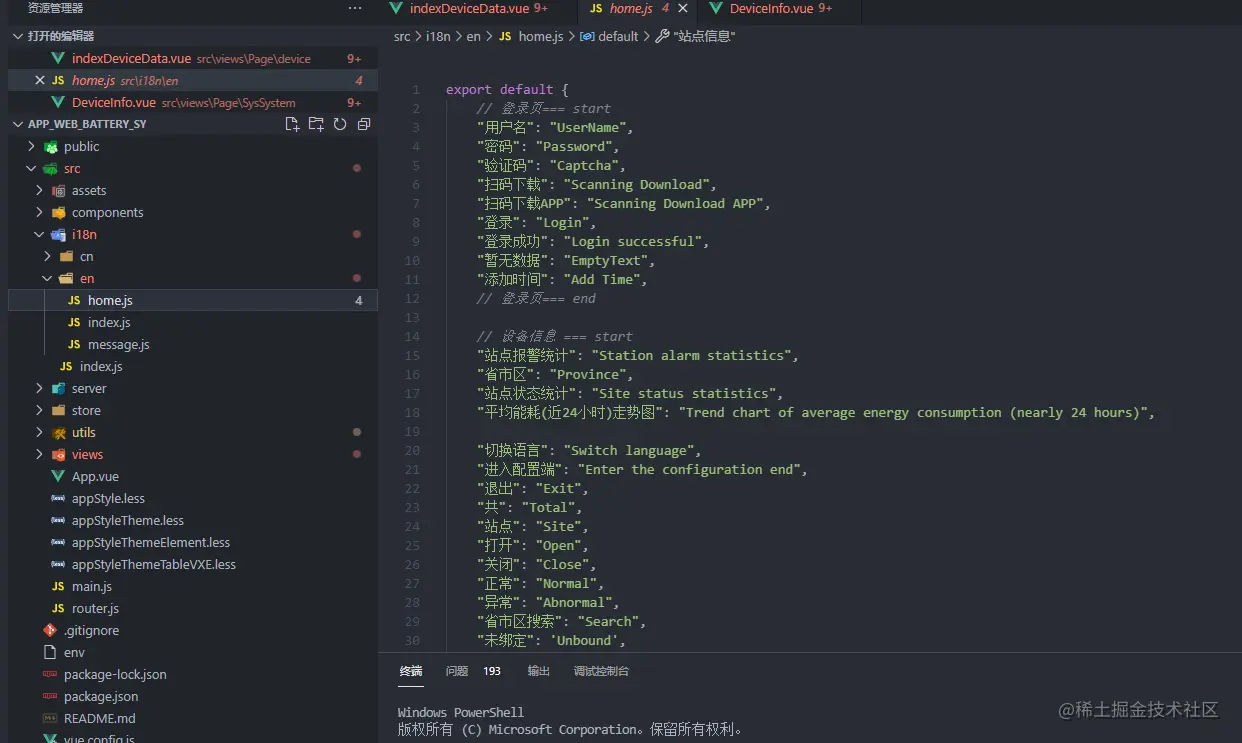The width and height of the screenshot is (1242, 743).
Task: Close the home.js editor tab
Action: click(683, 8)
